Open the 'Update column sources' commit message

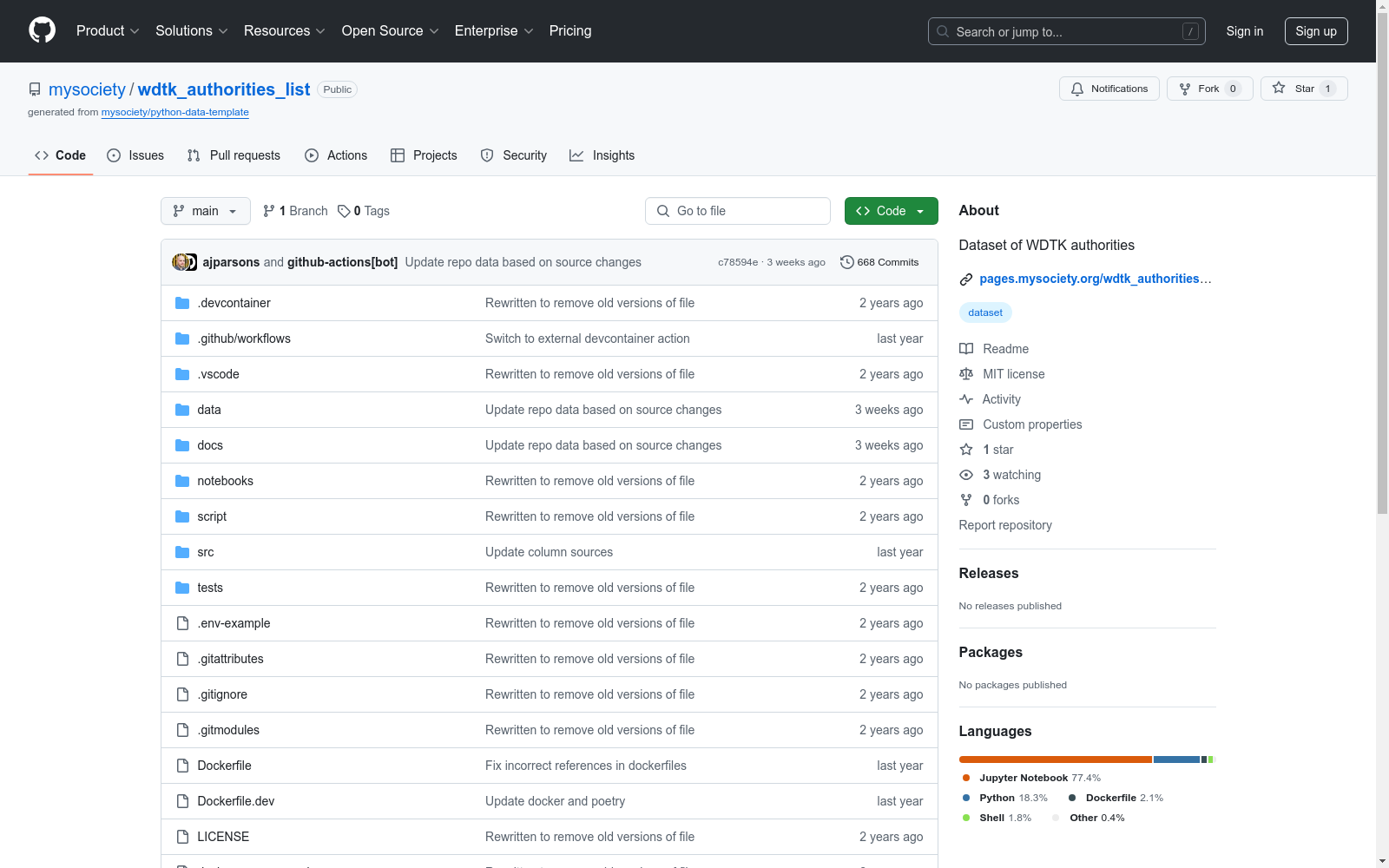549,552
